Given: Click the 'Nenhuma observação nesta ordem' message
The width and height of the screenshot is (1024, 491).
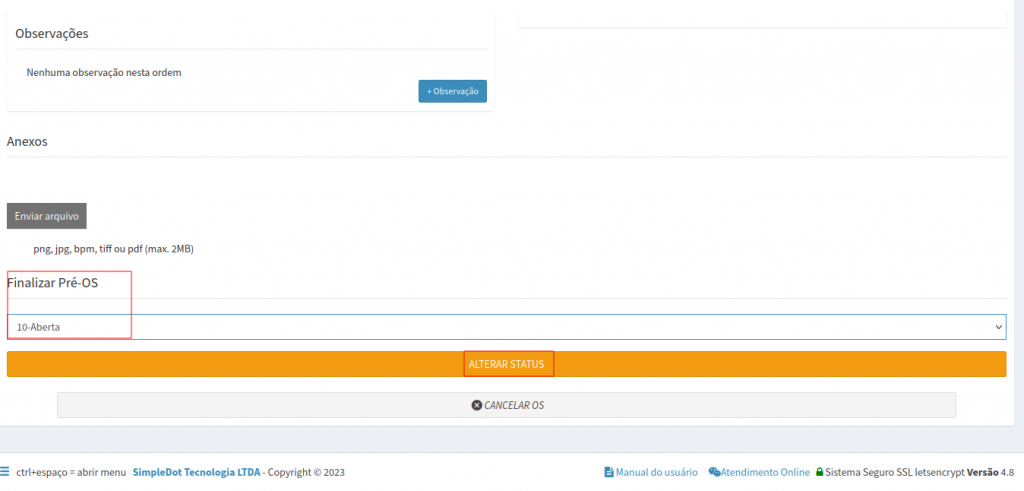Looking at the screenshot, I should pyautogui.click(x=104, y=72).
